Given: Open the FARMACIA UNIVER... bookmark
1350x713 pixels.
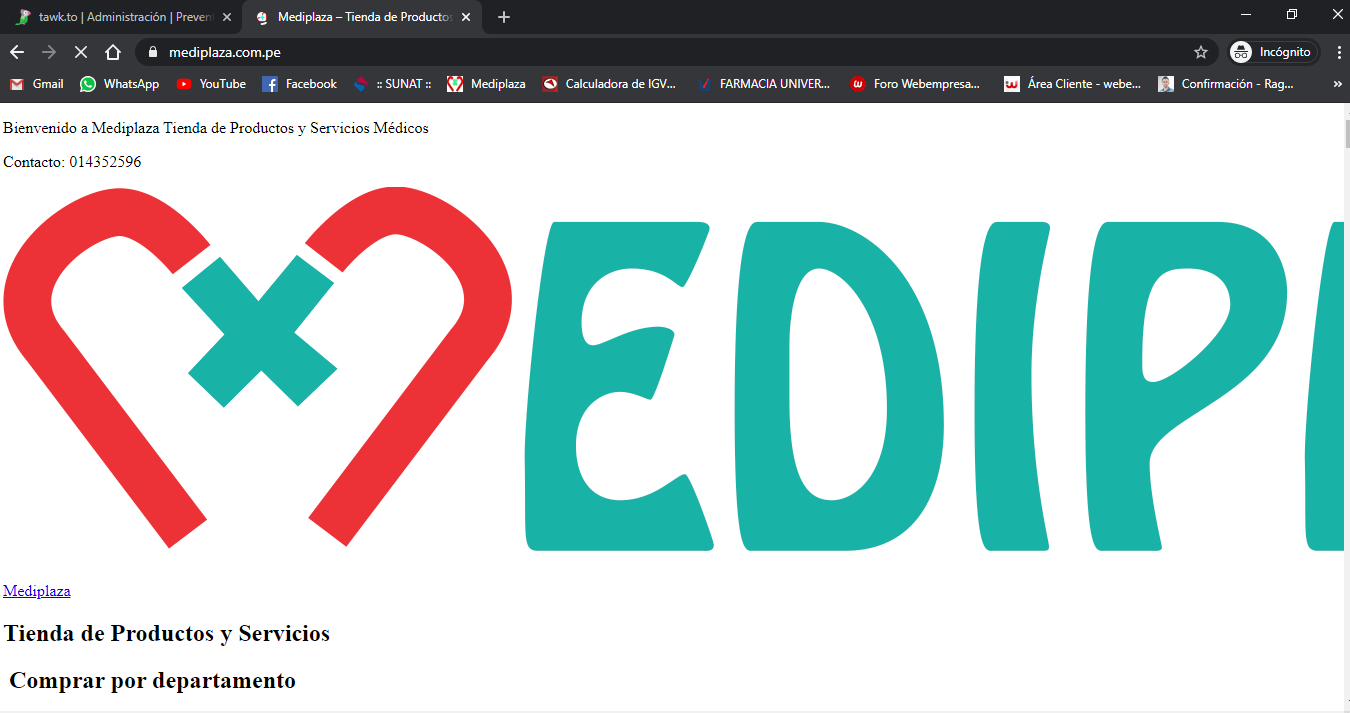Looking at the screenshot, I should 764,84.
